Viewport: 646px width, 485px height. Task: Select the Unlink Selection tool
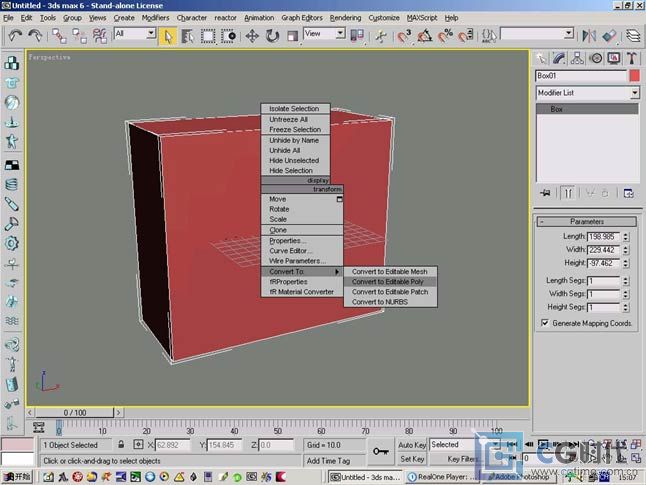(x=80, y=36)
